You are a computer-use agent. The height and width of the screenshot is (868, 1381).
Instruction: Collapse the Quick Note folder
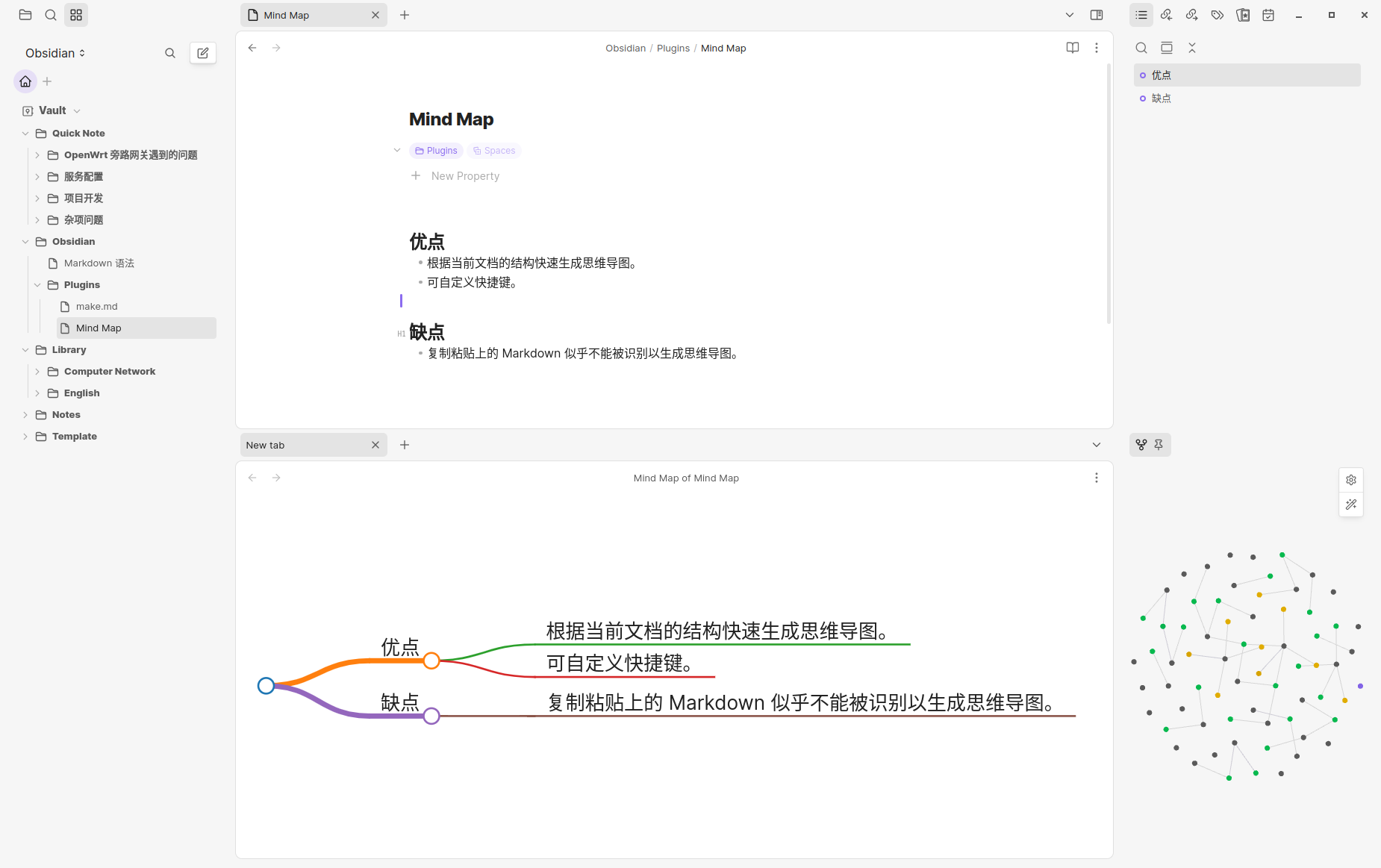[25, 134]
